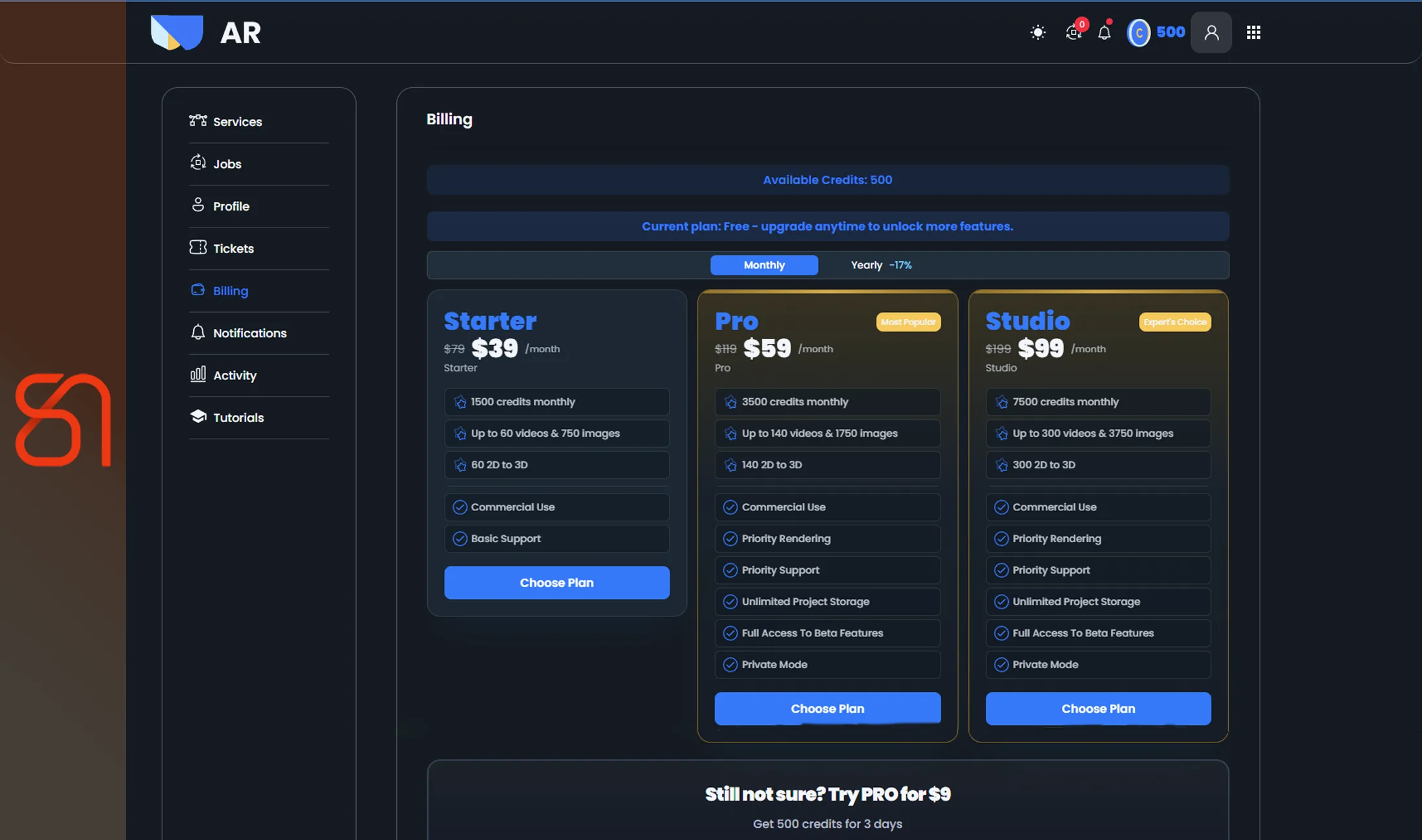Click the 1500 credits monthly star icon
Viewport: 1422px width, 840px height.
460,402
